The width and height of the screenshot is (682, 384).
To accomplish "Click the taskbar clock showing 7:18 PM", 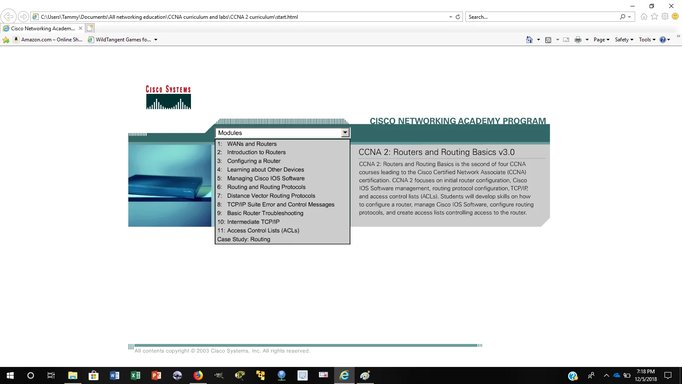I will point(645,375).
